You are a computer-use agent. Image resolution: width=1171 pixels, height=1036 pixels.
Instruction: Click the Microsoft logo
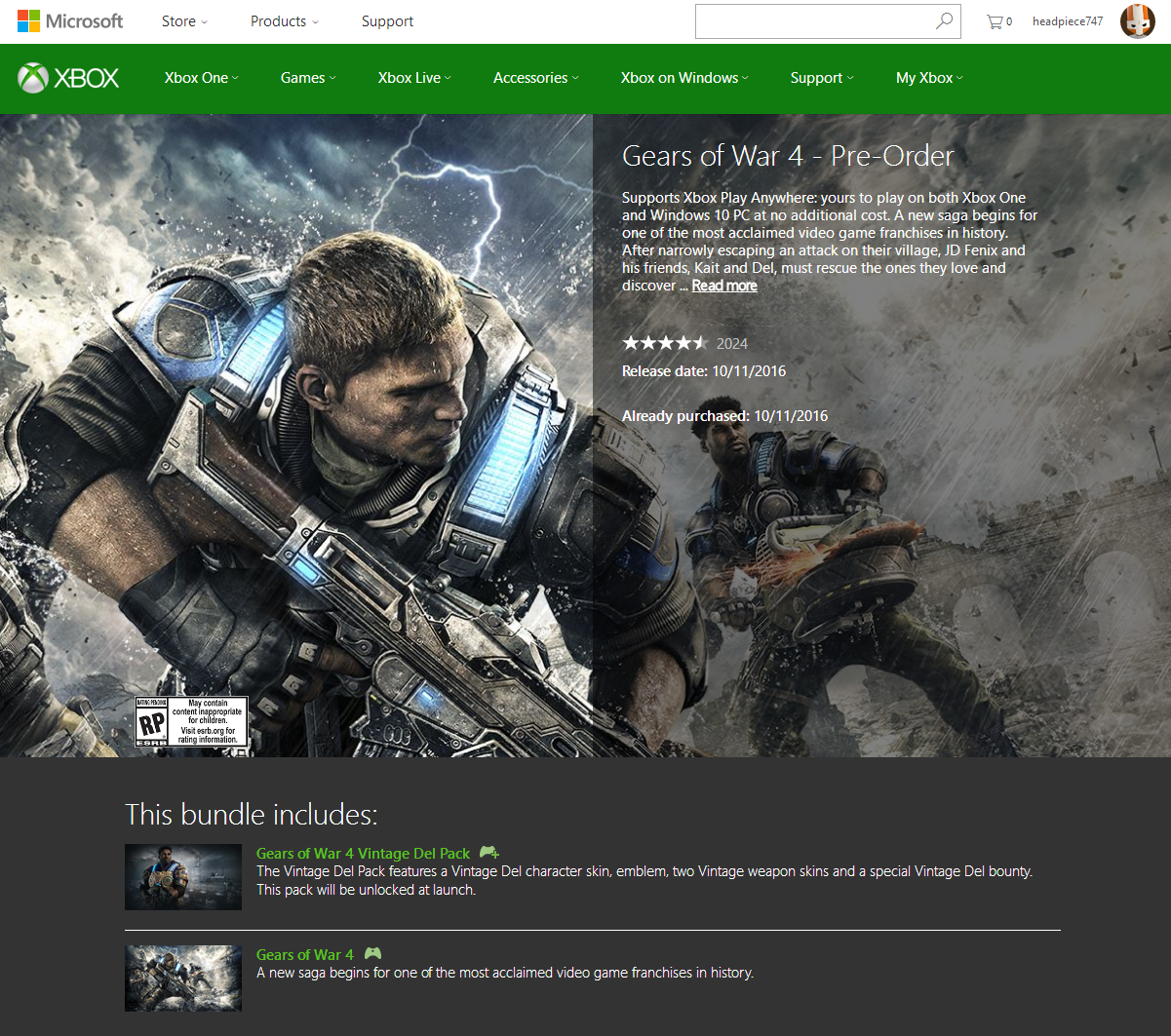69,21
